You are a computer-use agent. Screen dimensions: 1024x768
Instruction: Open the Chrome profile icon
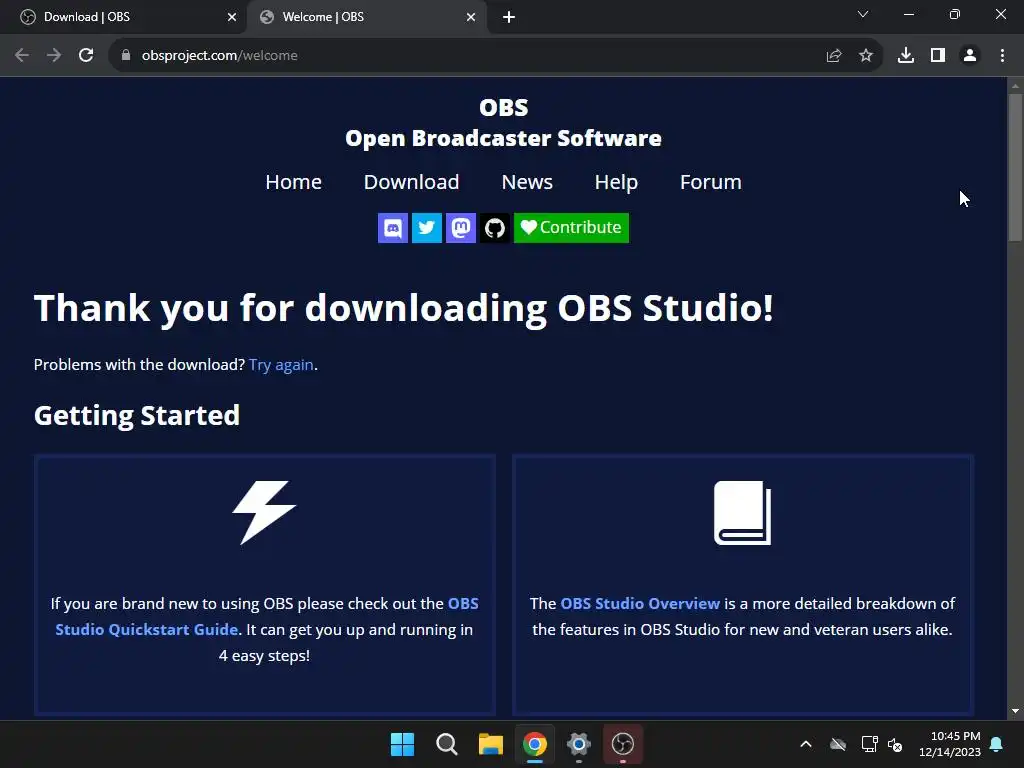click(970, 56)
